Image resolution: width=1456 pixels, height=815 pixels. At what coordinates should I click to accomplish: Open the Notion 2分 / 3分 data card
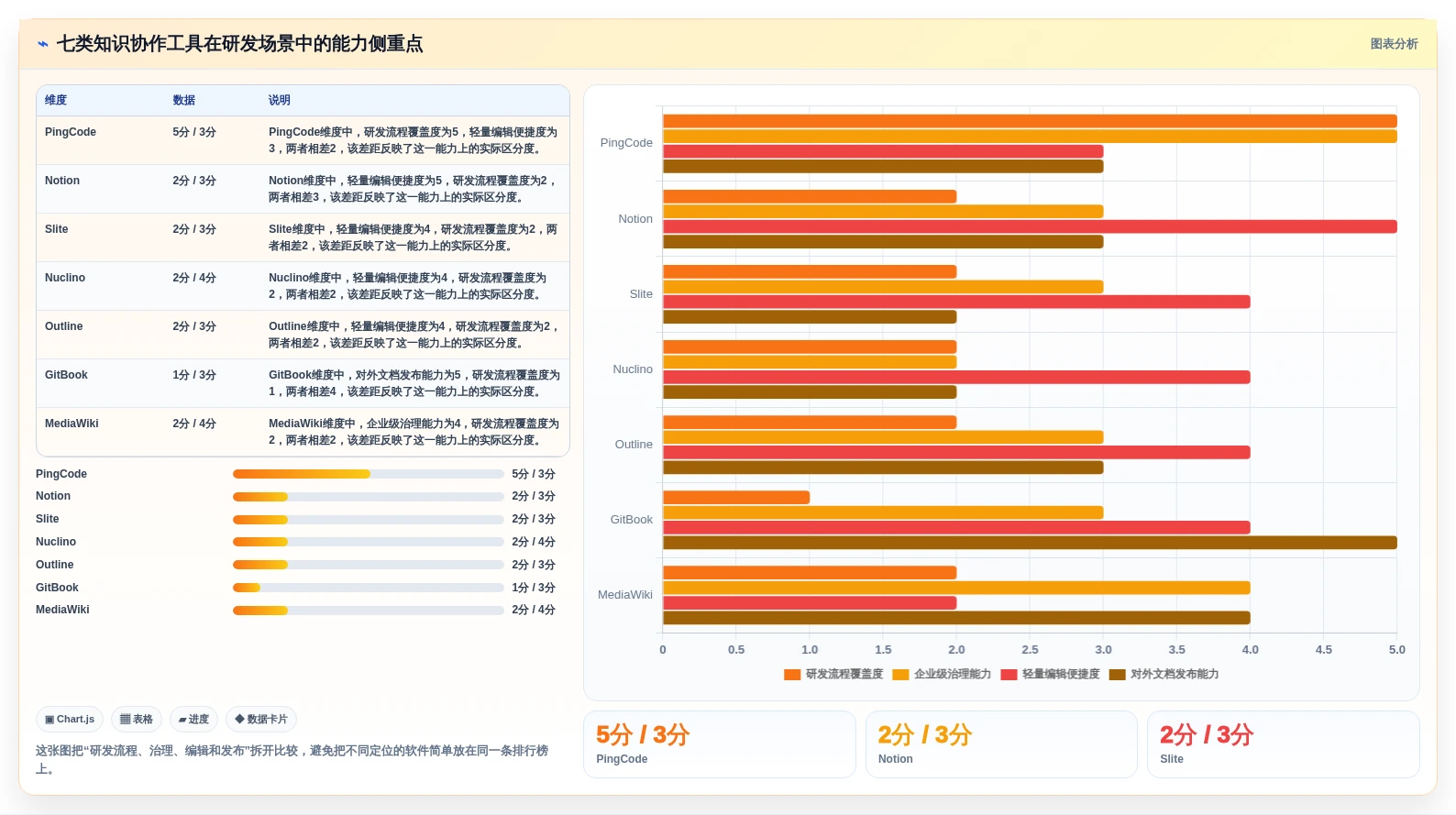[1001, 744]
